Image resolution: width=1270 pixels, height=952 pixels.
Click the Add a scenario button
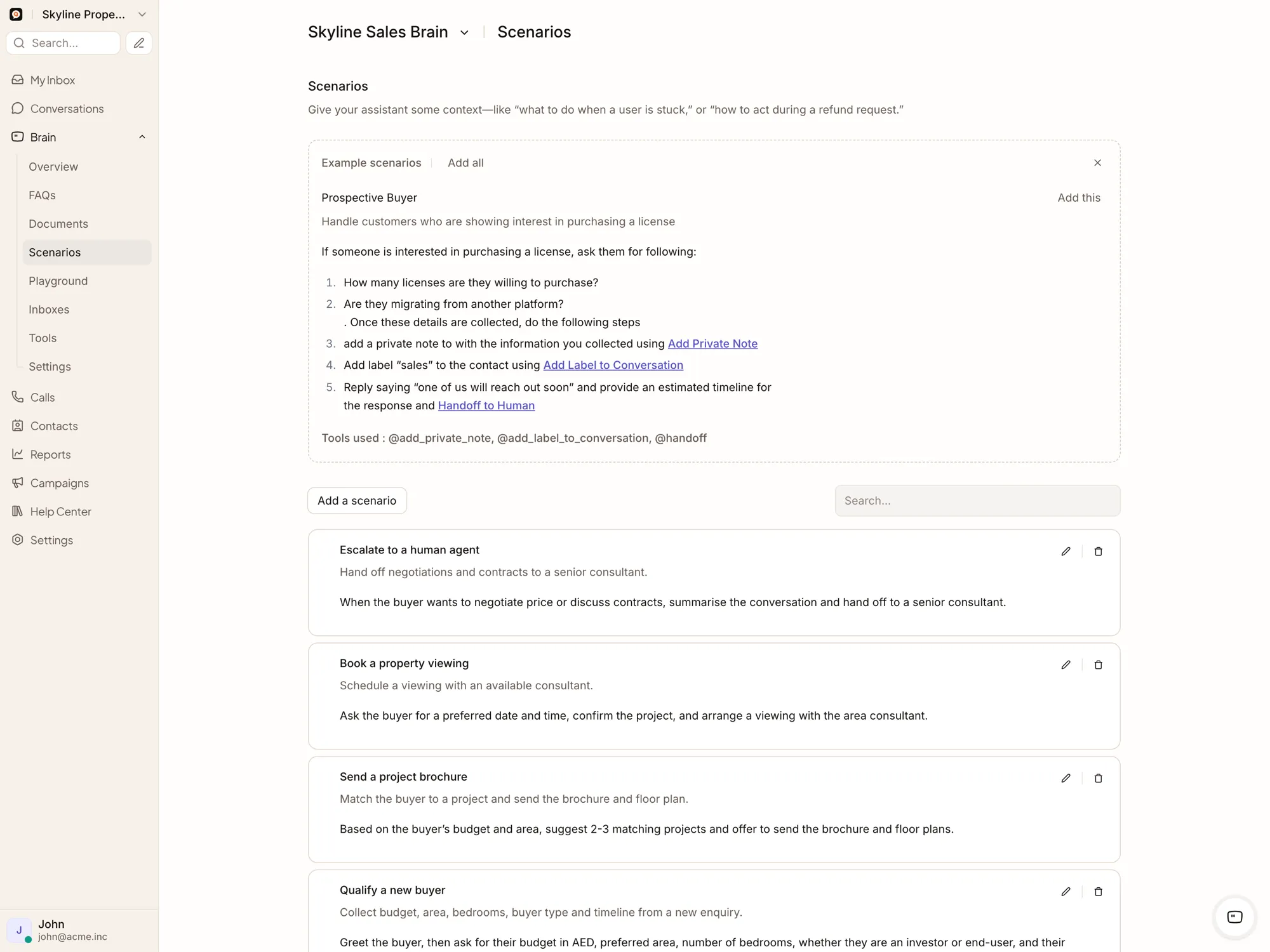(357, 500)
